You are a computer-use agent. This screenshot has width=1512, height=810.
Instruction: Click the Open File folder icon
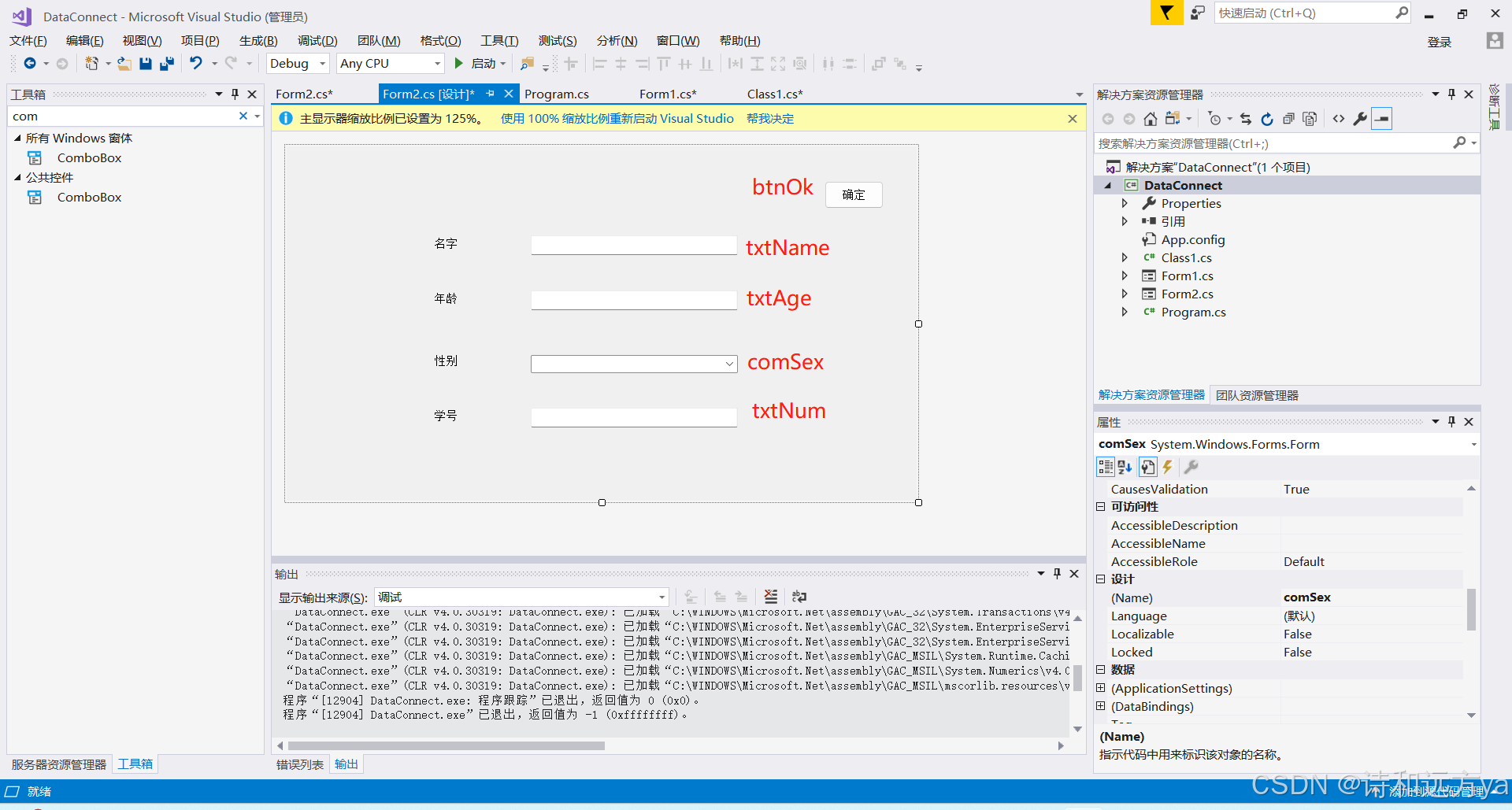coord(124,64)
